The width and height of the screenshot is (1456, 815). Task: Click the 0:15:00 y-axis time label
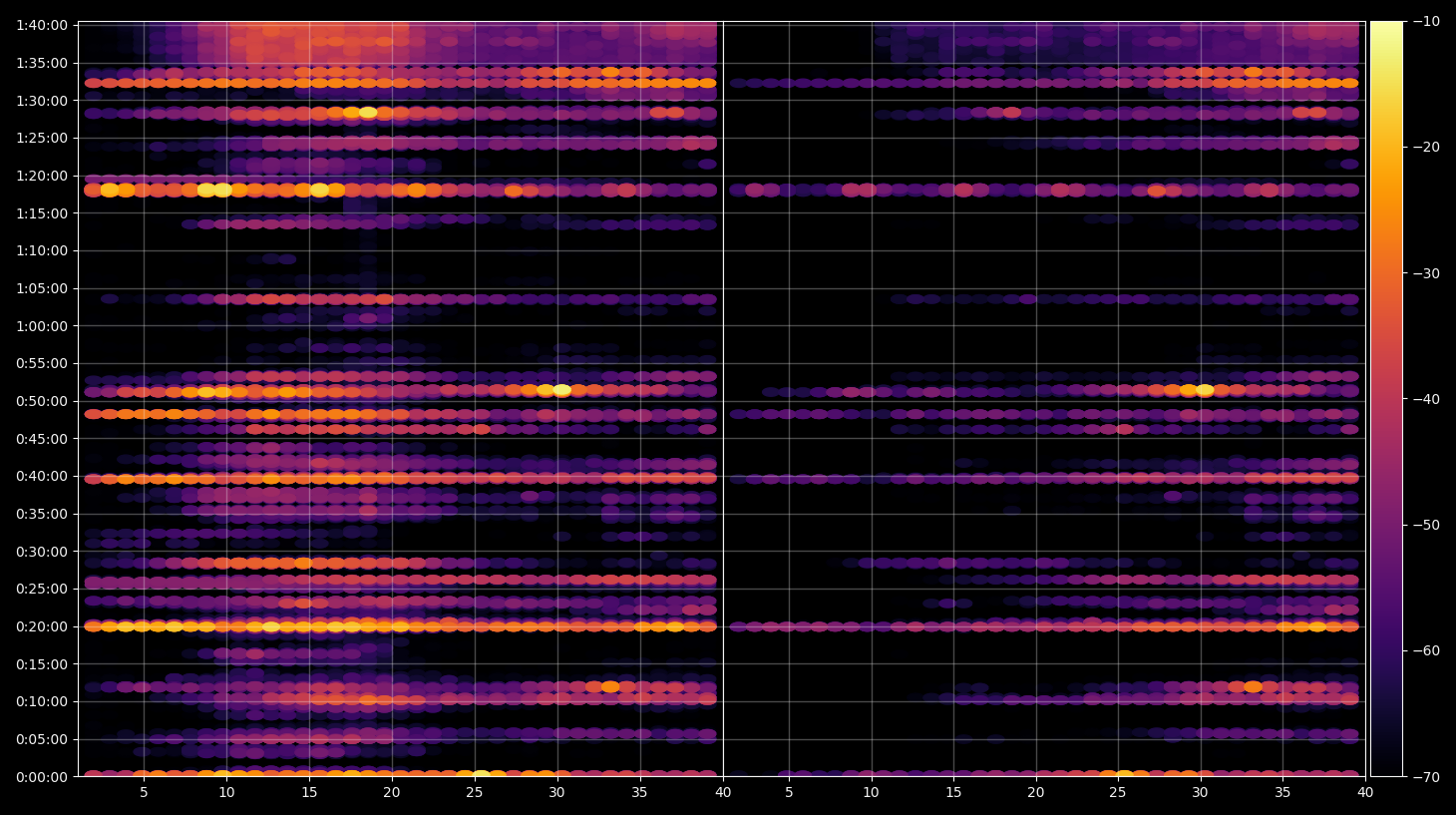tap(42, 664)
